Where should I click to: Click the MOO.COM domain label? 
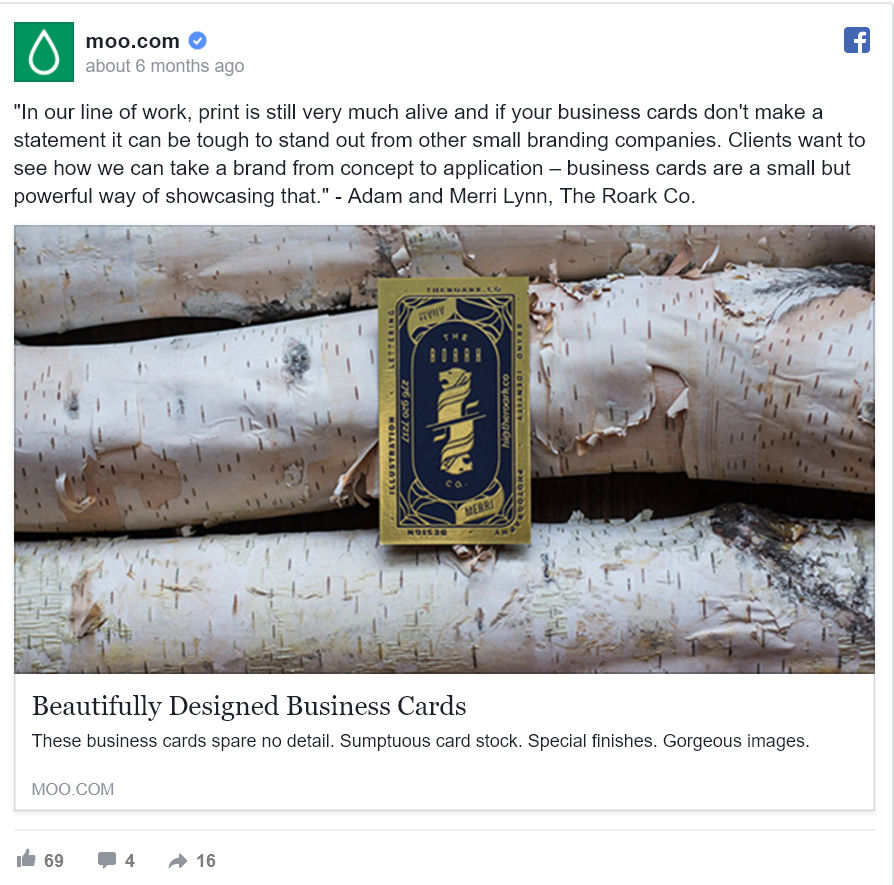click(73, 789)
